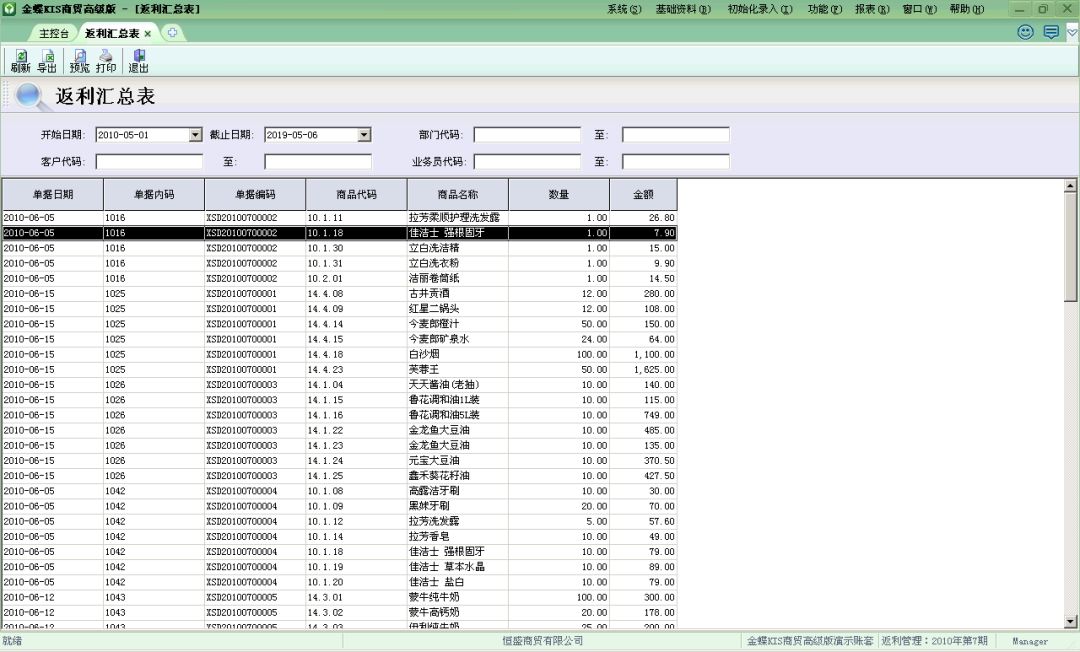Click the 客户代码 end input field
1080x652 pixels.
[318, 162]
